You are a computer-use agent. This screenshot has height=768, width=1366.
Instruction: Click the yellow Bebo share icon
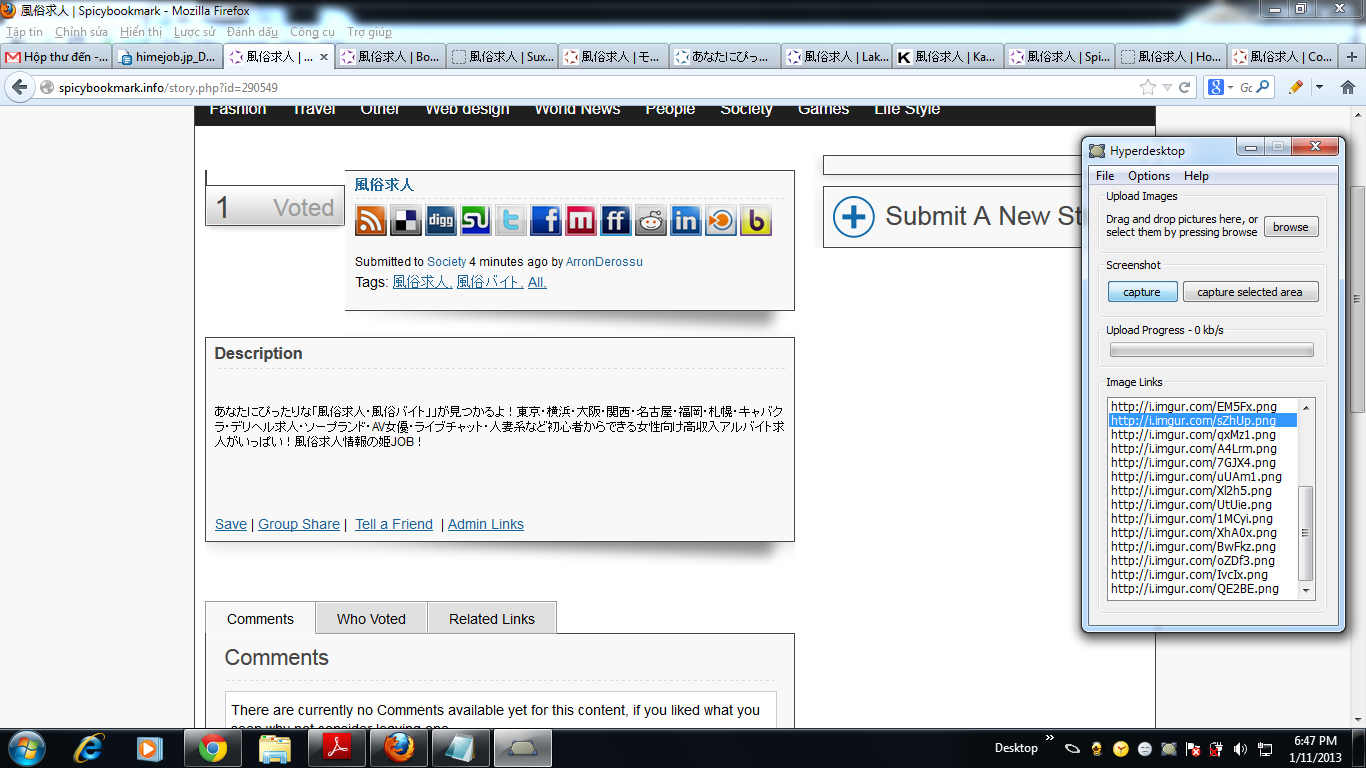coord(756,220)
